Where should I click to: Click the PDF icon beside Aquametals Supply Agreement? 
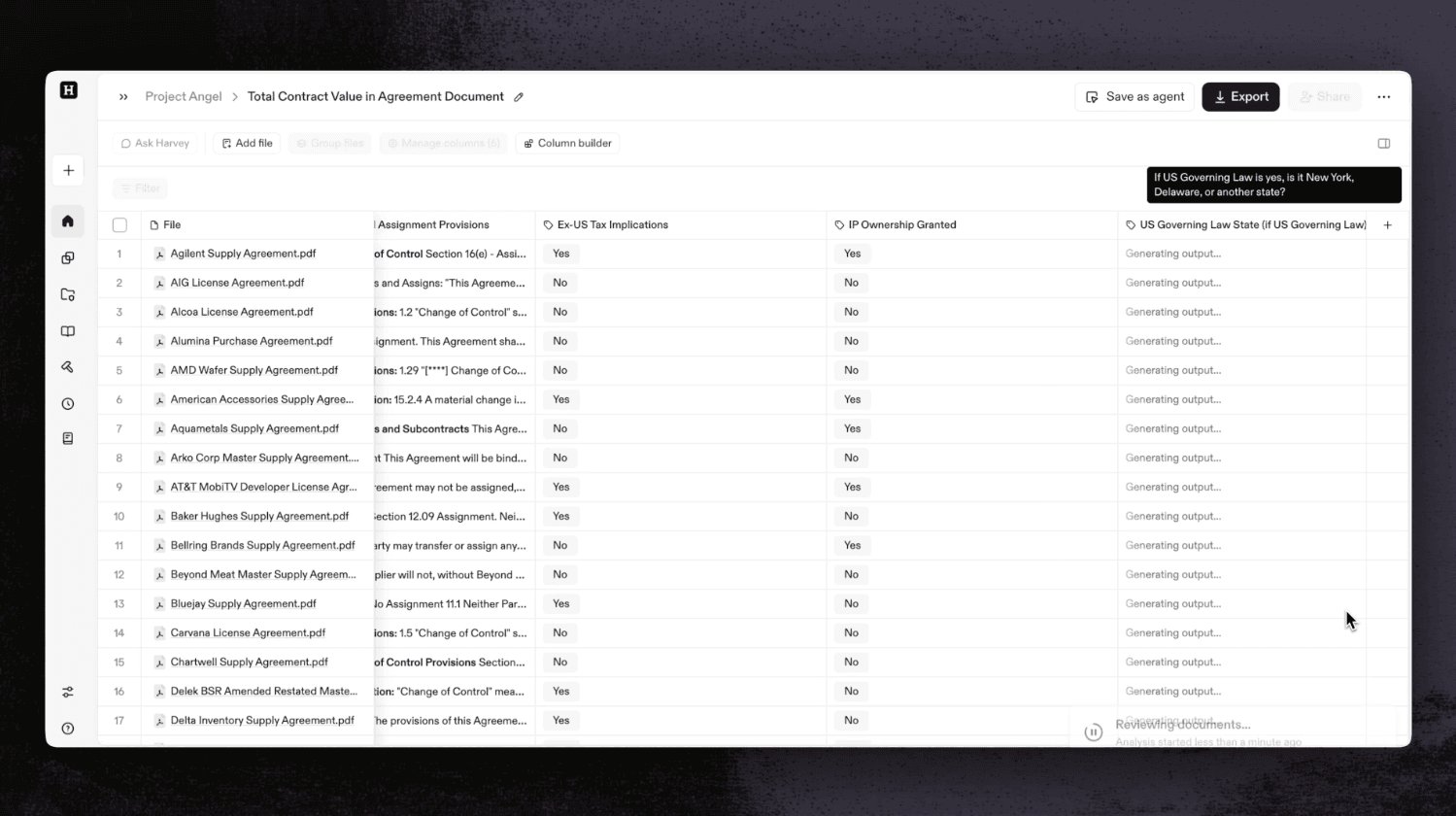click(x=159, y=429)
